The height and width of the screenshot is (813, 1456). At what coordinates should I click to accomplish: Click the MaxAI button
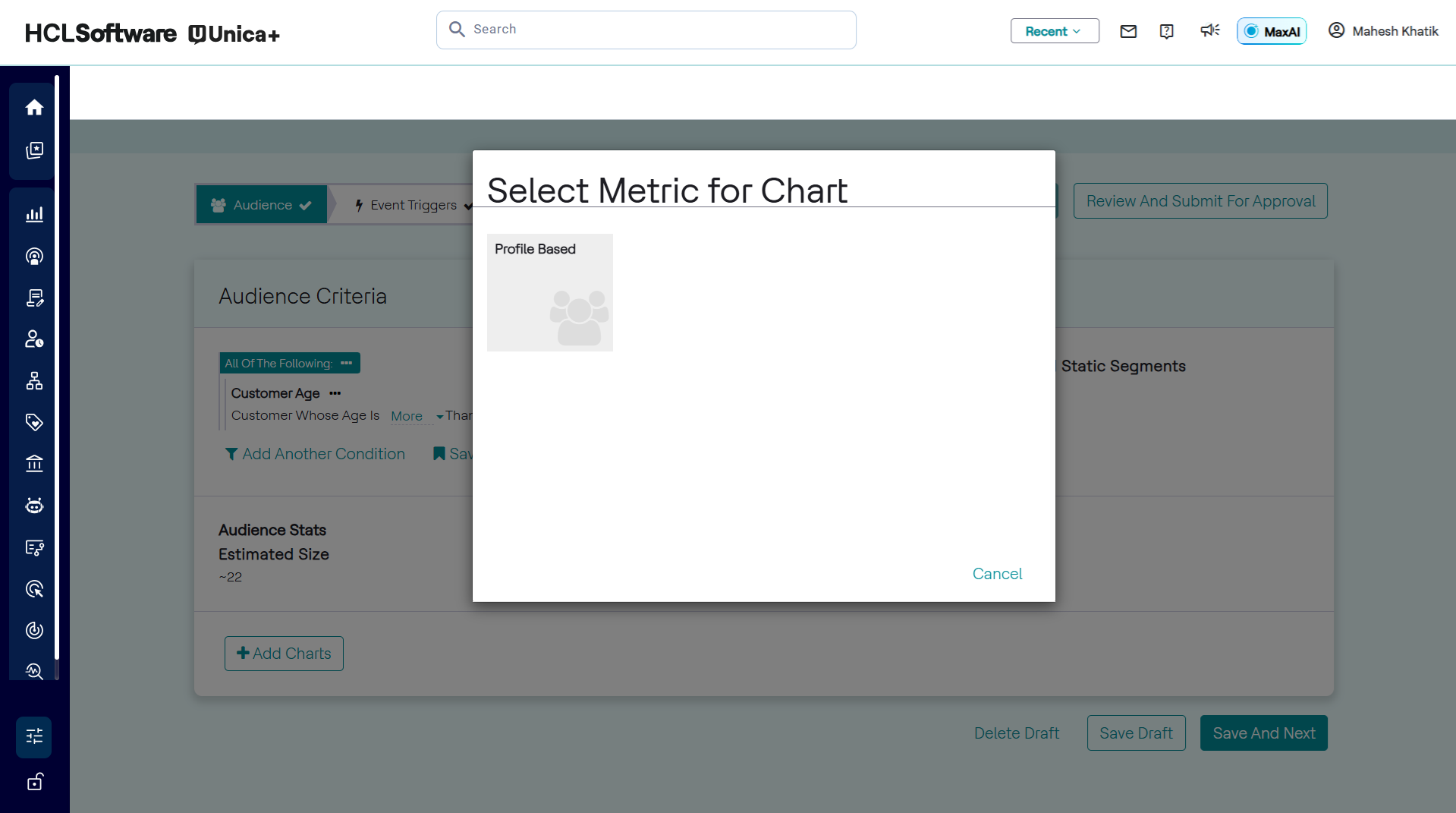pyautogui.click(x=1272, y=31)
